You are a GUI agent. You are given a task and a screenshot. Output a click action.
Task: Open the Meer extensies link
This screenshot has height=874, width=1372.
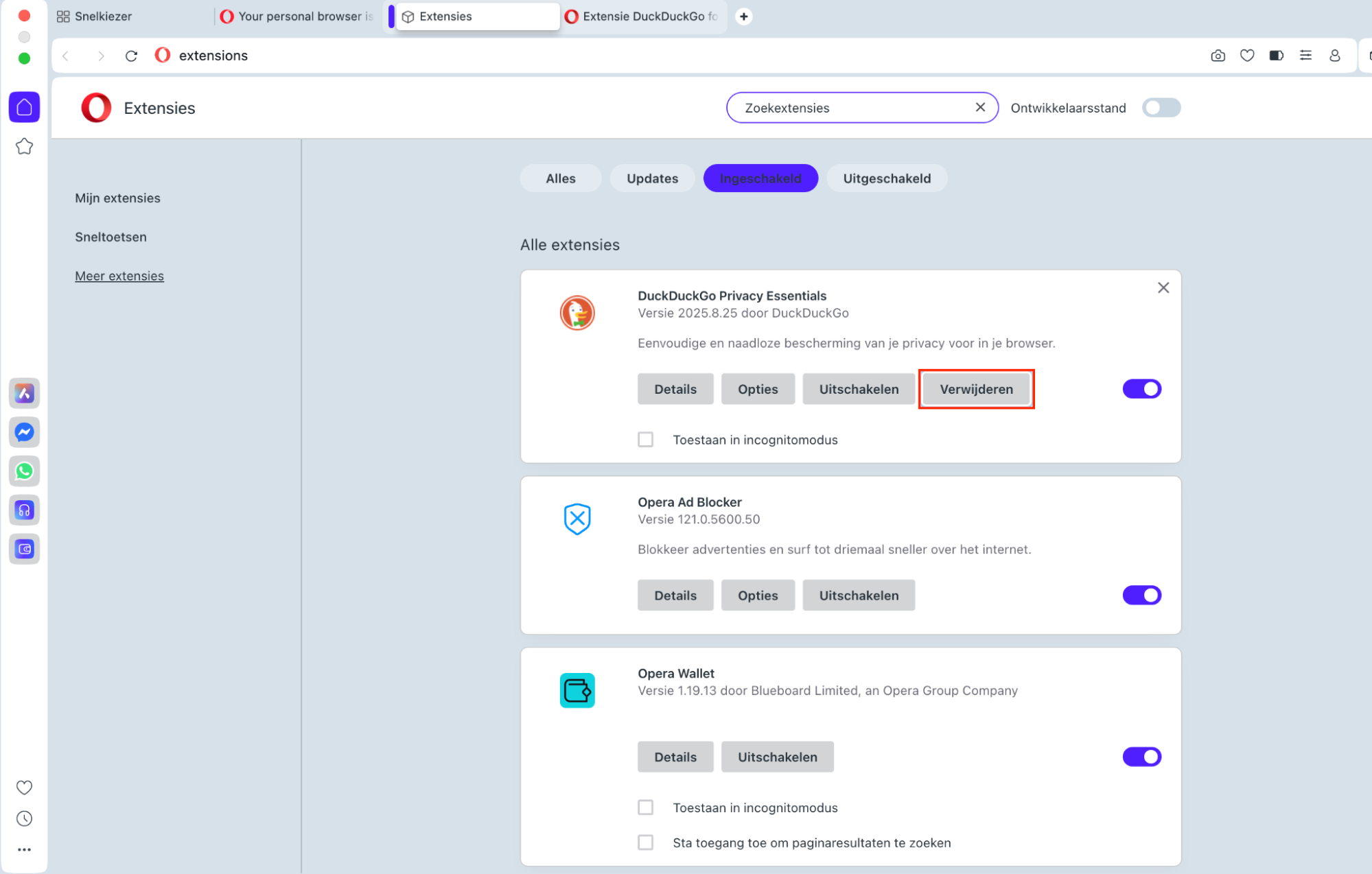[x=119, y=276]
